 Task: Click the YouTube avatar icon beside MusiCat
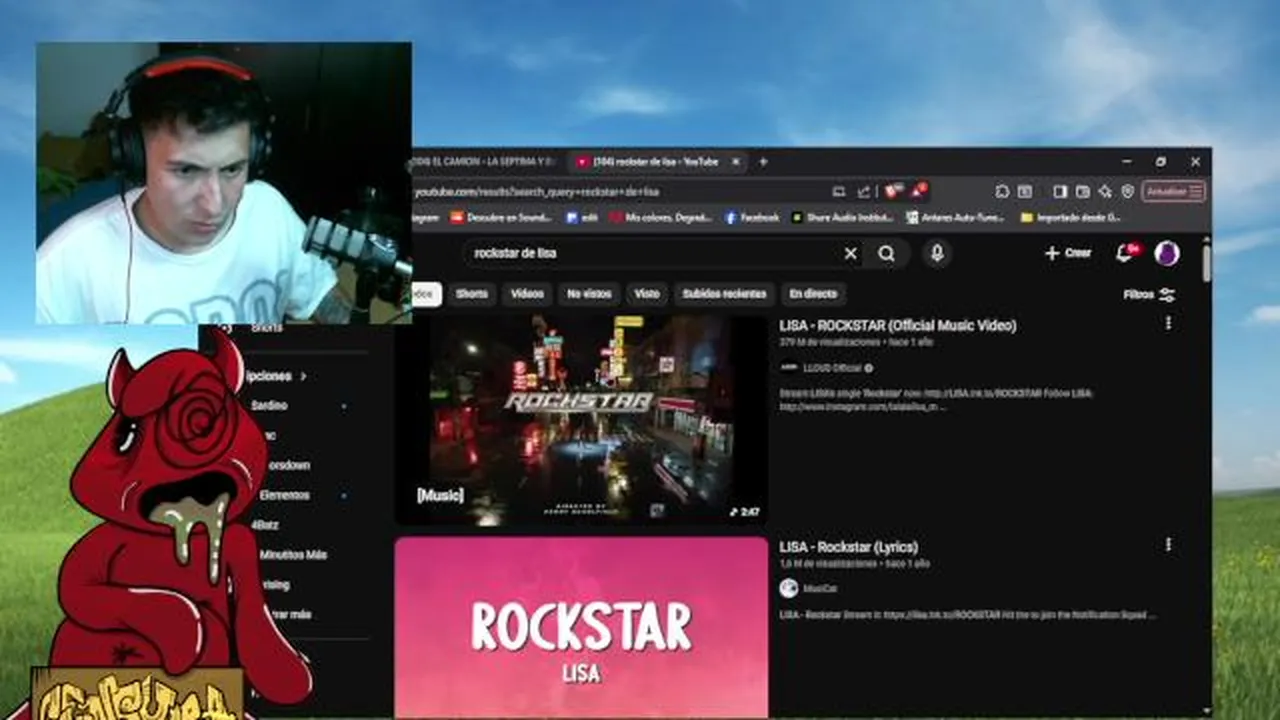(x=789, y=589)
